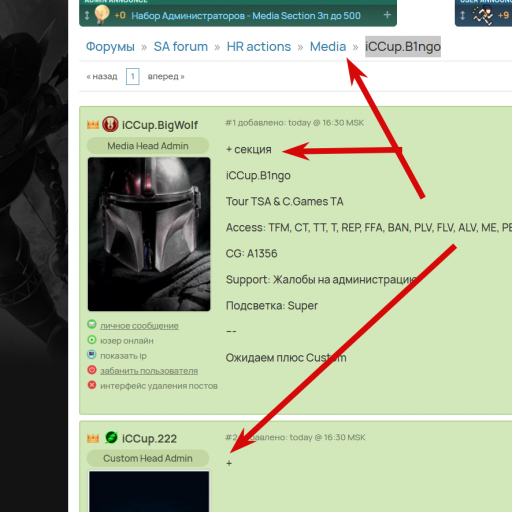Click the running figures icon in user announce

(483, 16)
